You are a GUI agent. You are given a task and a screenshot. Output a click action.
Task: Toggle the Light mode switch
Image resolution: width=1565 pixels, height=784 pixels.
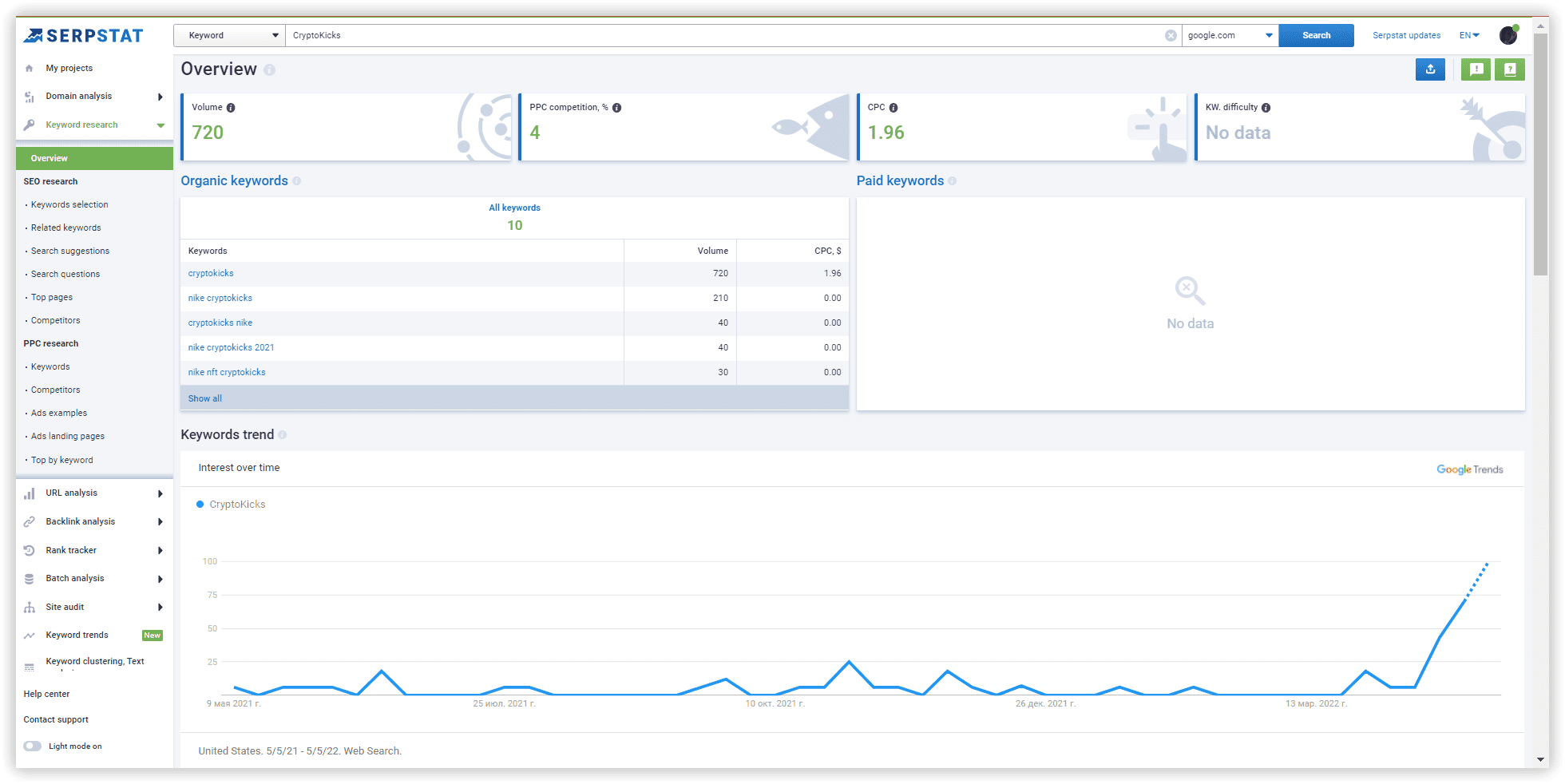point(33,746)
